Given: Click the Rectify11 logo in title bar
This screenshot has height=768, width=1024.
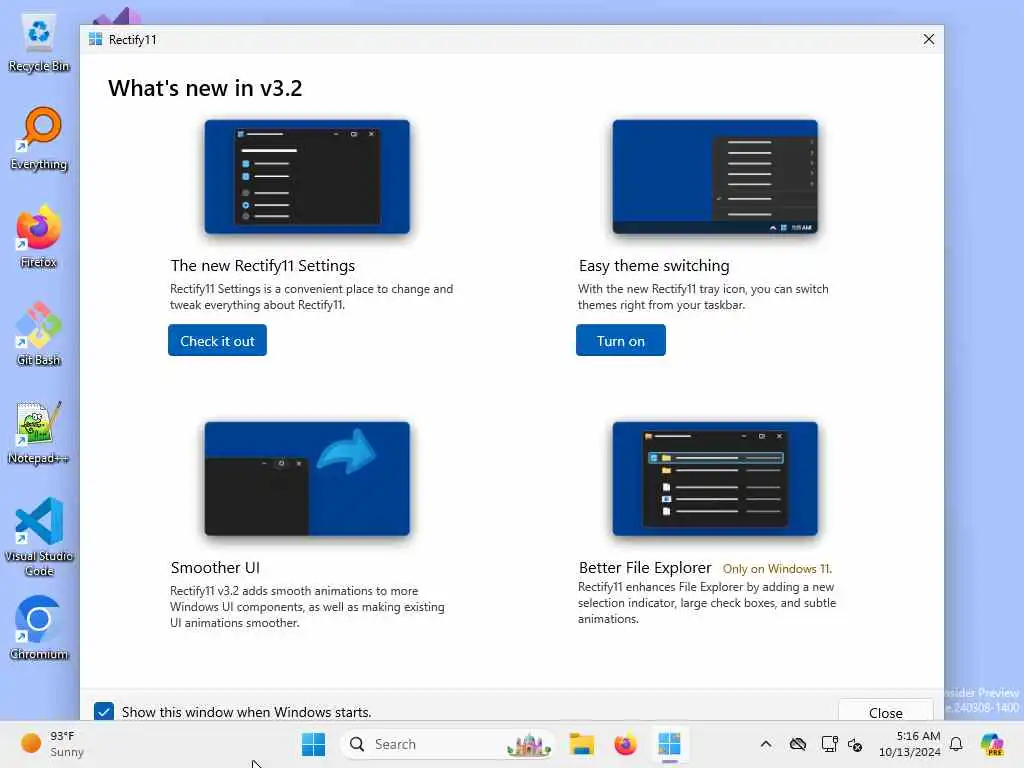Looking at the screenshot, I should point(95,39).
